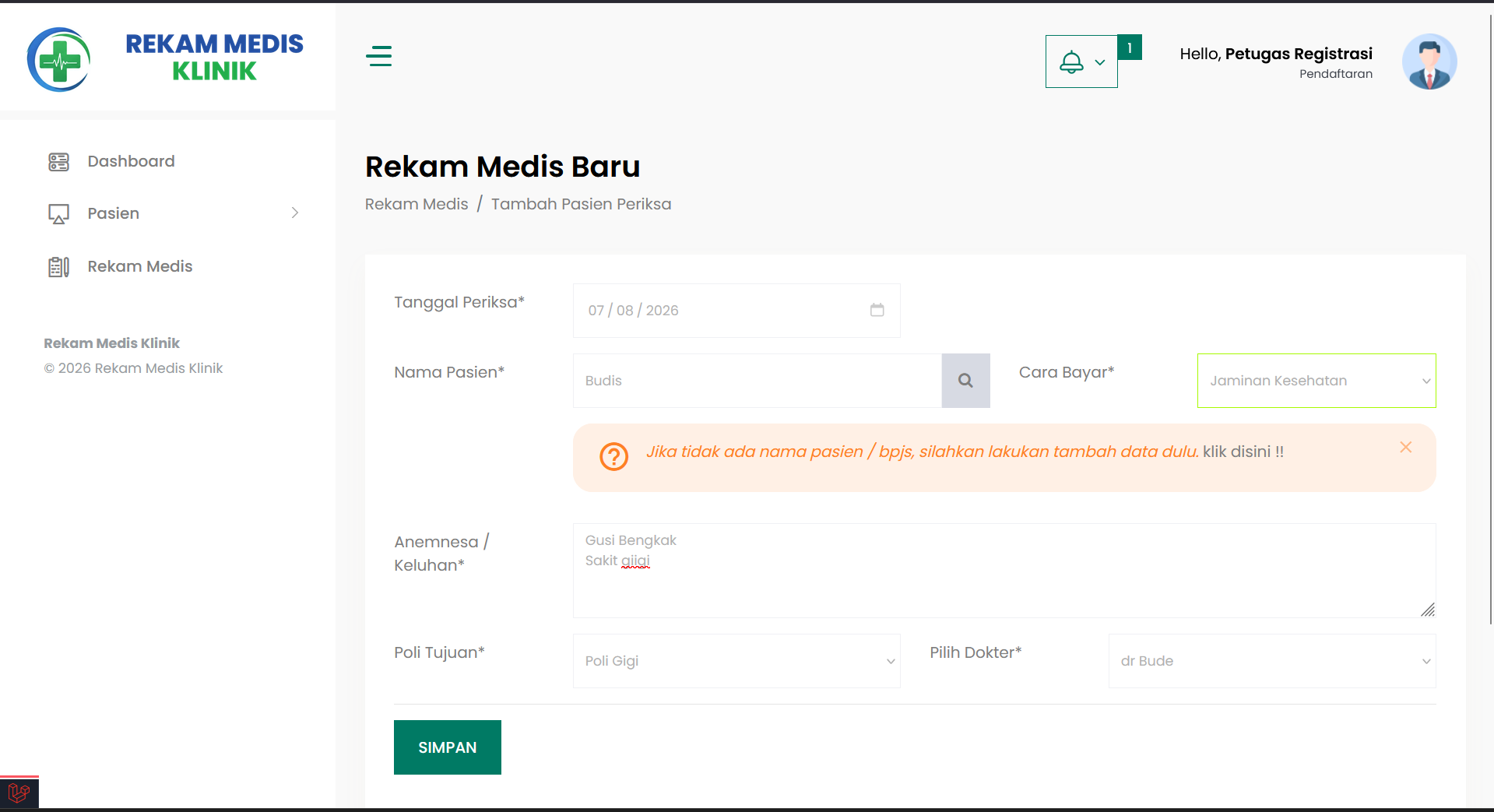Click the REKAM MEDIS KLINIK title text
The image size is (1494, 812).
coord(214,57)
